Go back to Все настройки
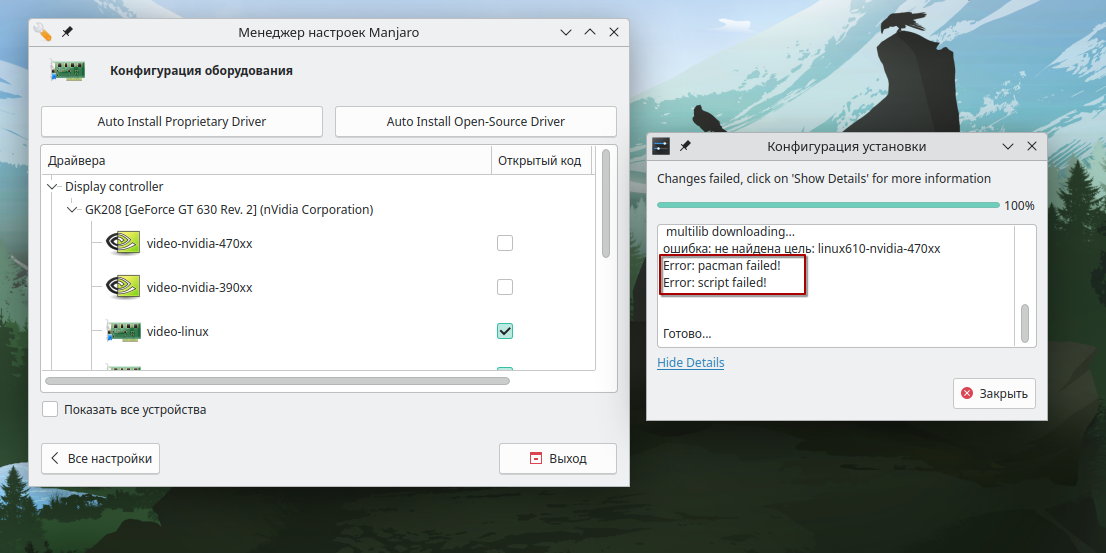The height and width of the screenshot is (553, 1106). pyautogui.click(x=101, y=458)
